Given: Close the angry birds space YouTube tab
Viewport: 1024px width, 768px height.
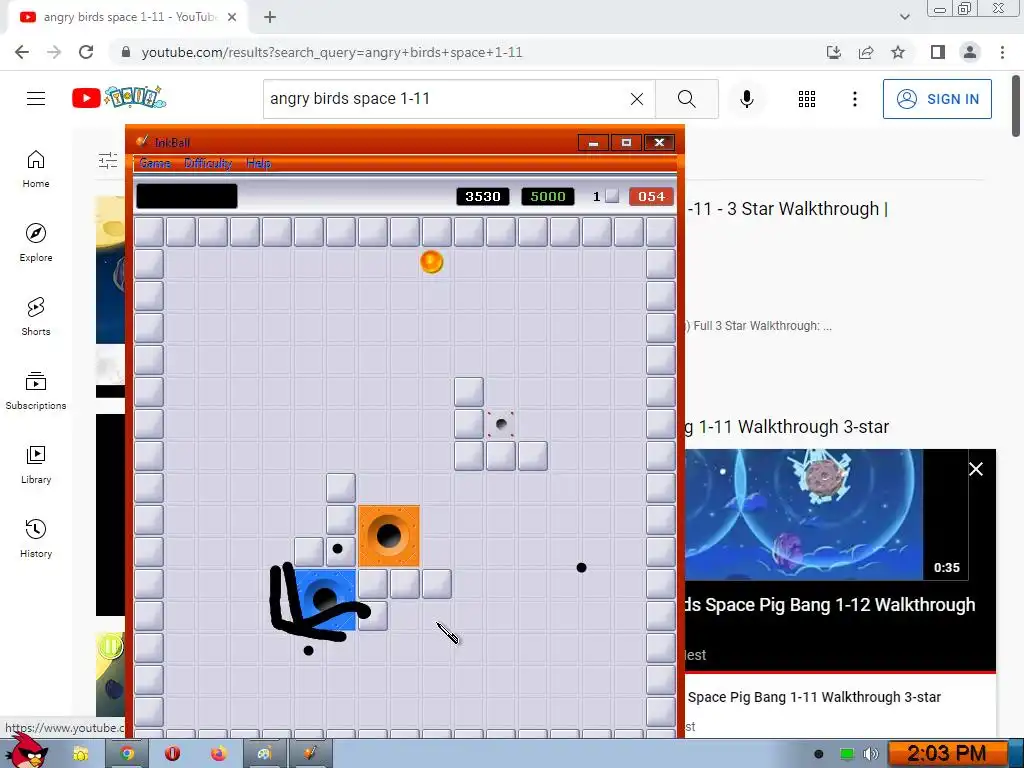Looking at the screenshot, I should point(232,17).
